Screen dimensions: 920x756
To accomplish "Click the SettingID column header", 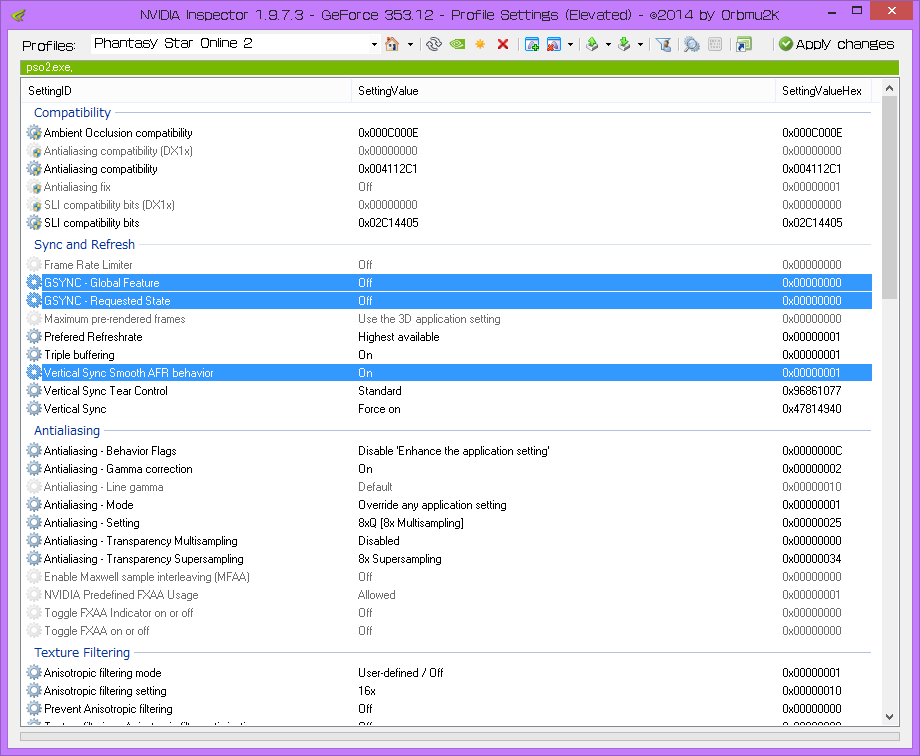I will pos(187,91).
